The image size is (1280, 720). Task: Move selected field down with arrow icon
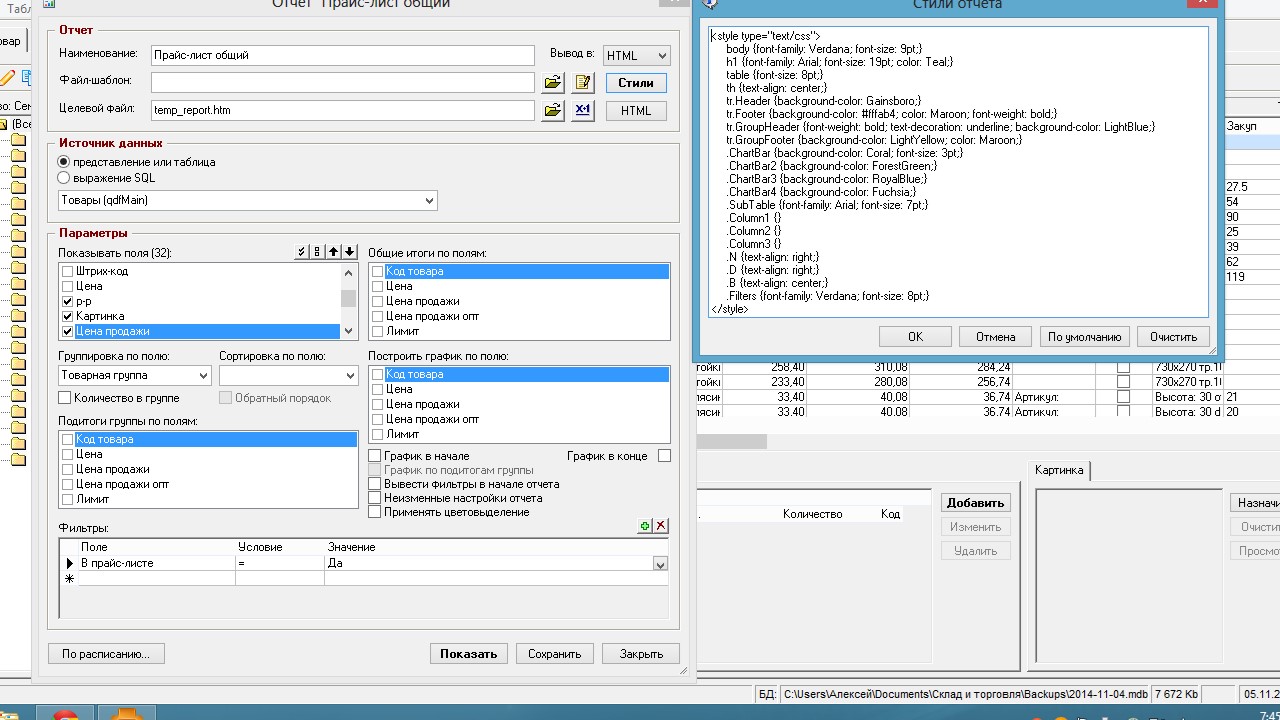[x=349, y=252]
